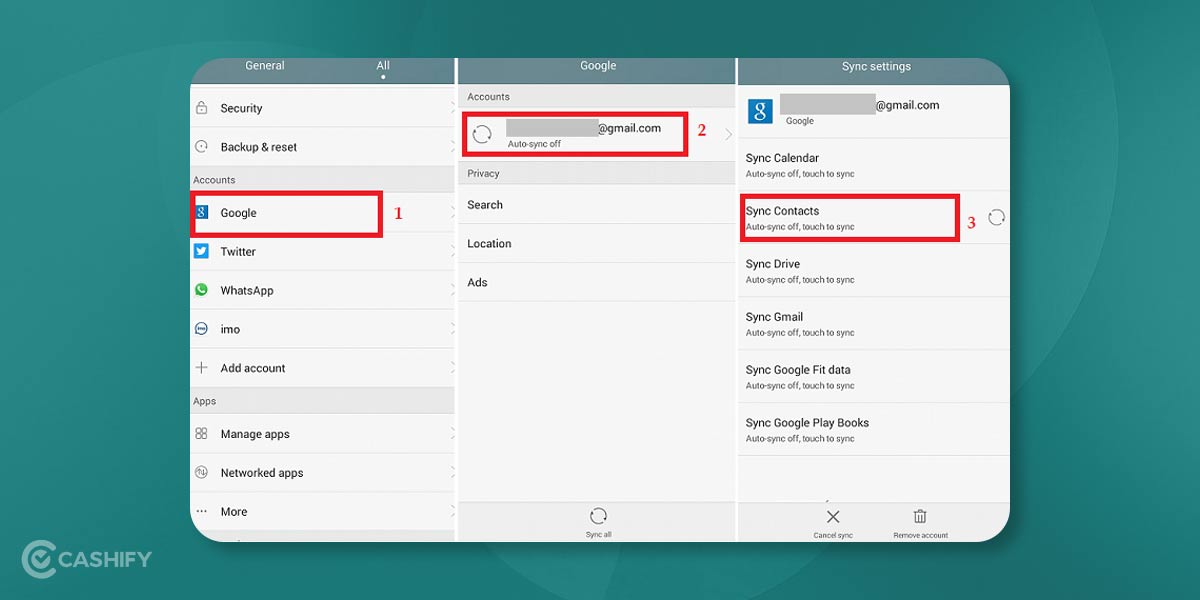Open the Twitter account row

tap(322, 252)
